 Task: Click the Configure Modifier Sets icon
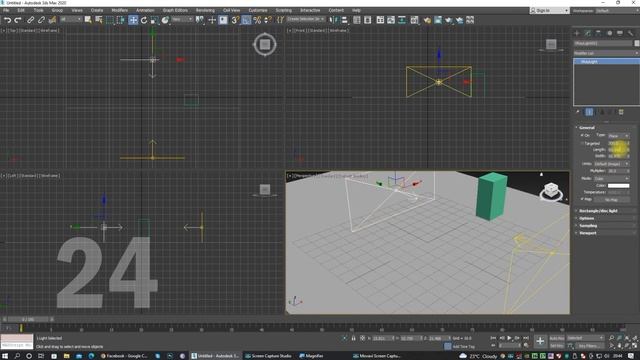click(x=621, y=112)
